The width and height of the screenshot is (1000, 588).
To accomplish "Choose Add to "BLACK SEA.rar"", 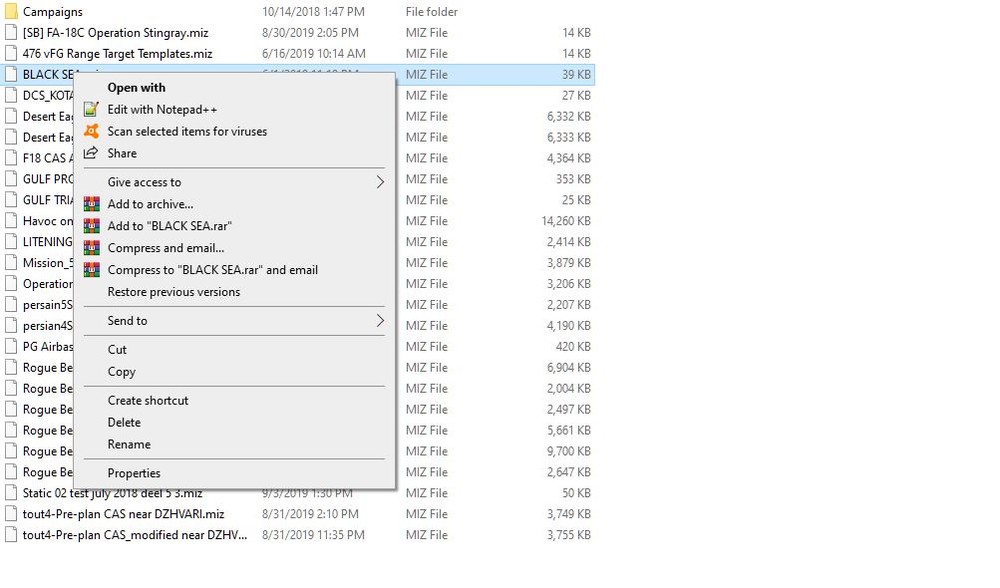I will 169,226.
